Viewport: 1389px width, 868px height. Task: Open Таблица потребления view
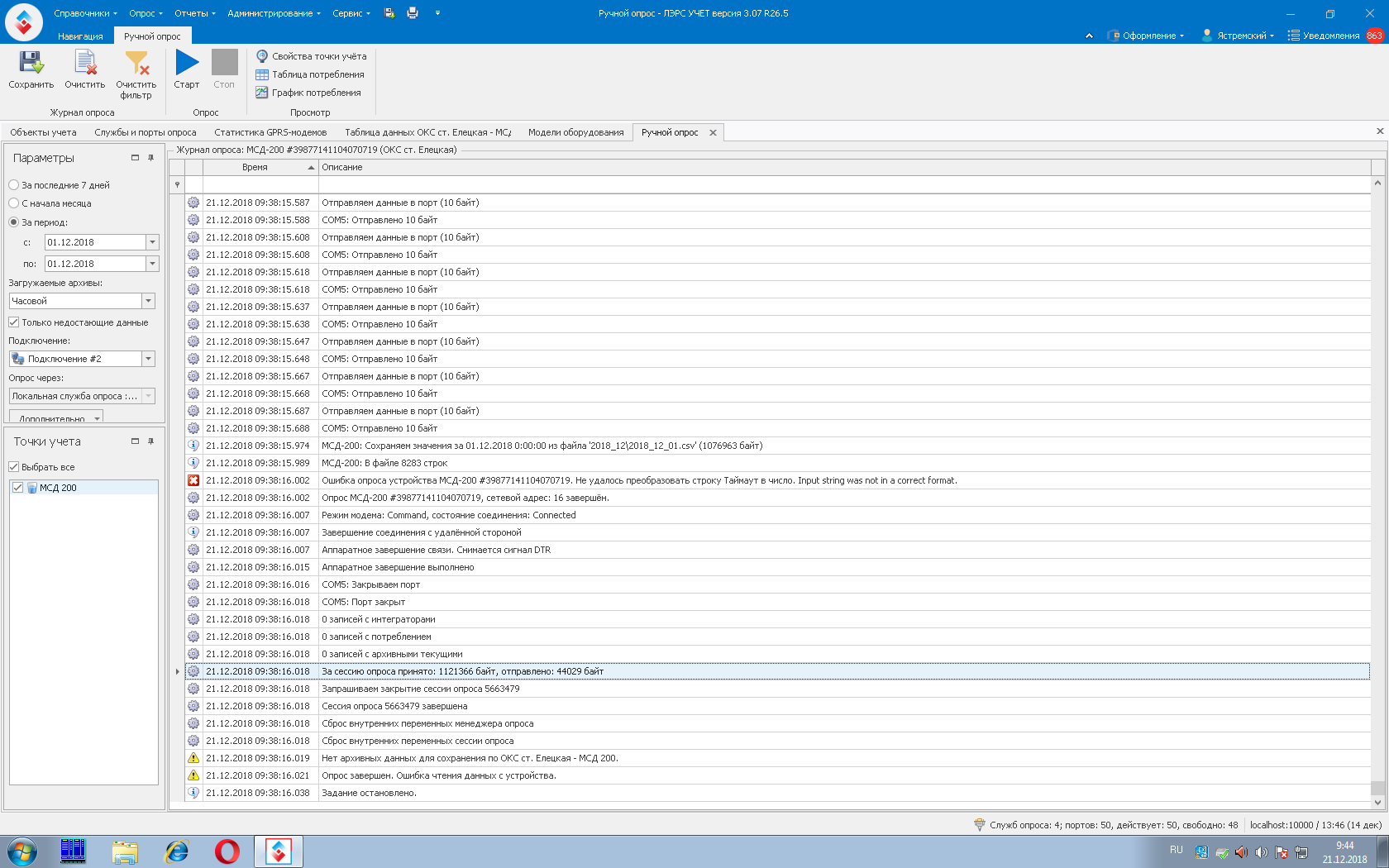point(310,74)
